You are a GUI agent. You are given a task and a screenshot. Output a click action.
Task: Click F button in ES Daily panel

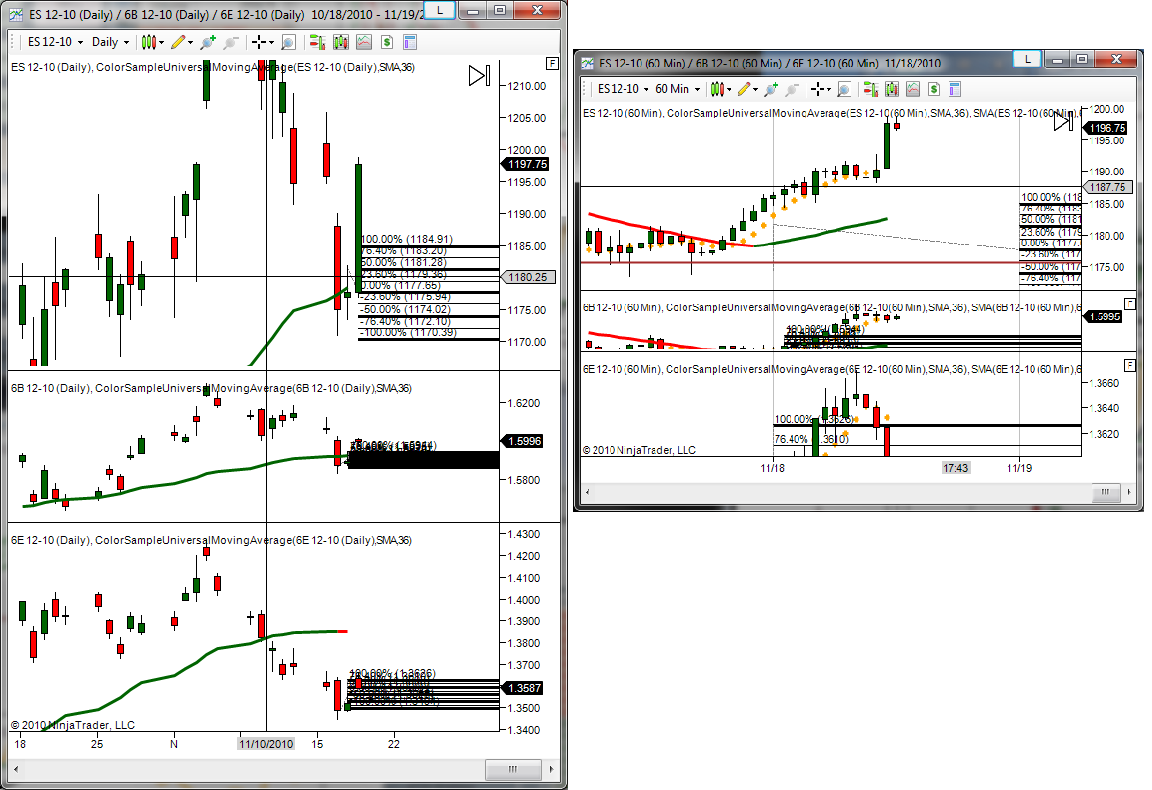[x=552, y=63]
